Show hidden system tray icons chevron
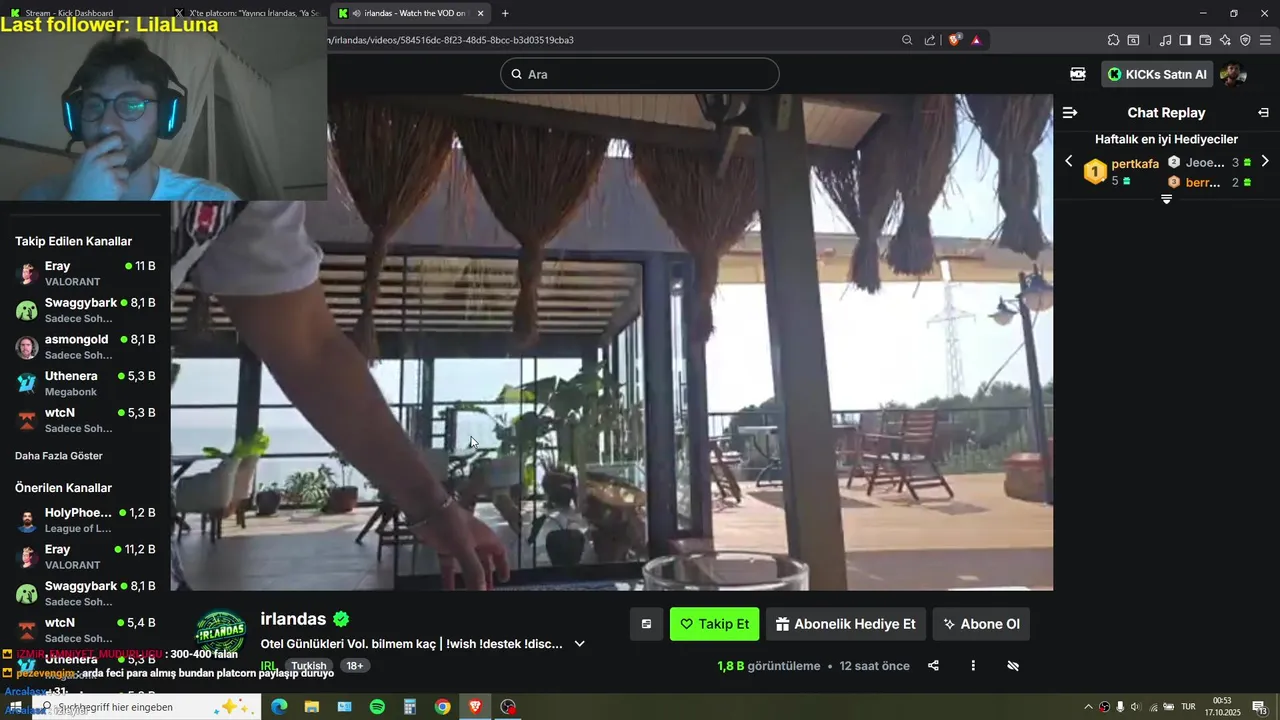Image resolution: width=1280 pixels, height=720 pixels. 1089,707
